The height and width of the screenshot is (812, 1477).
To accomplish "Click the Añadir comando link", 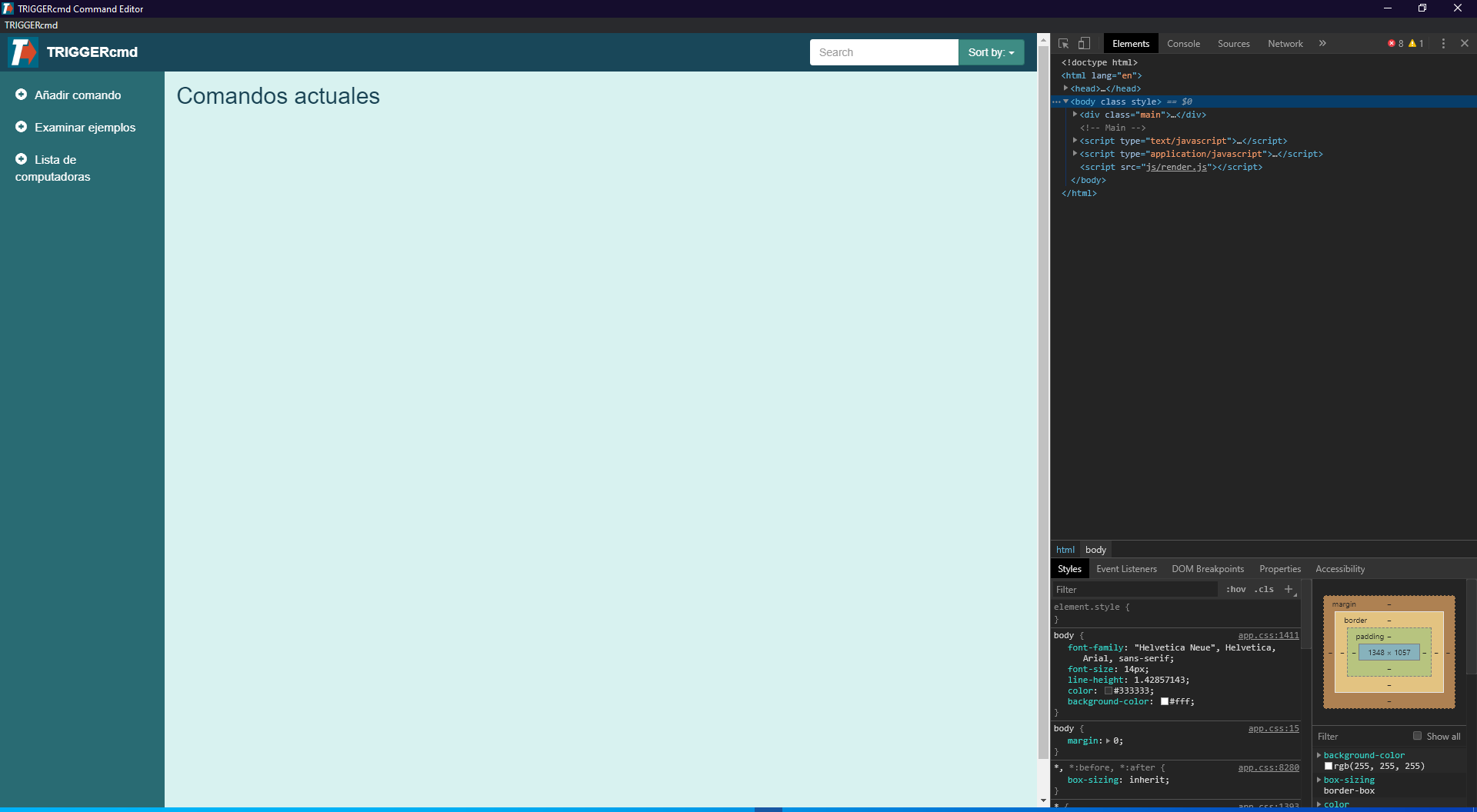I will (78, 95).
